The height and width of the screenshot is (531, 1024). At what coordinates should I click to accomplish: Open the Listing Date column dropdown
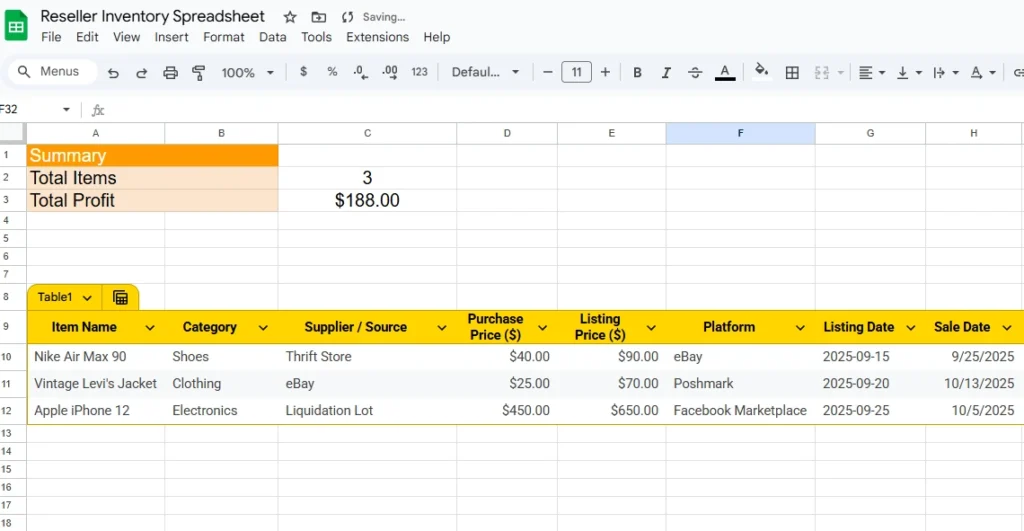coord(911,328)
